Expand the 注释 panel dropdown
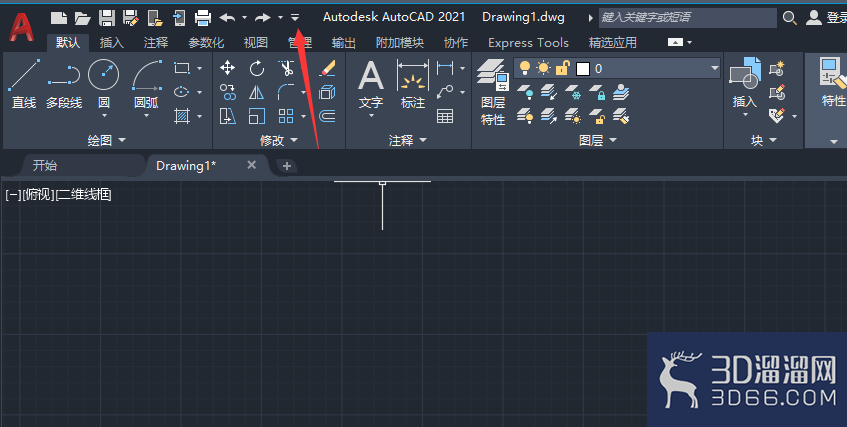 point(408,141)
